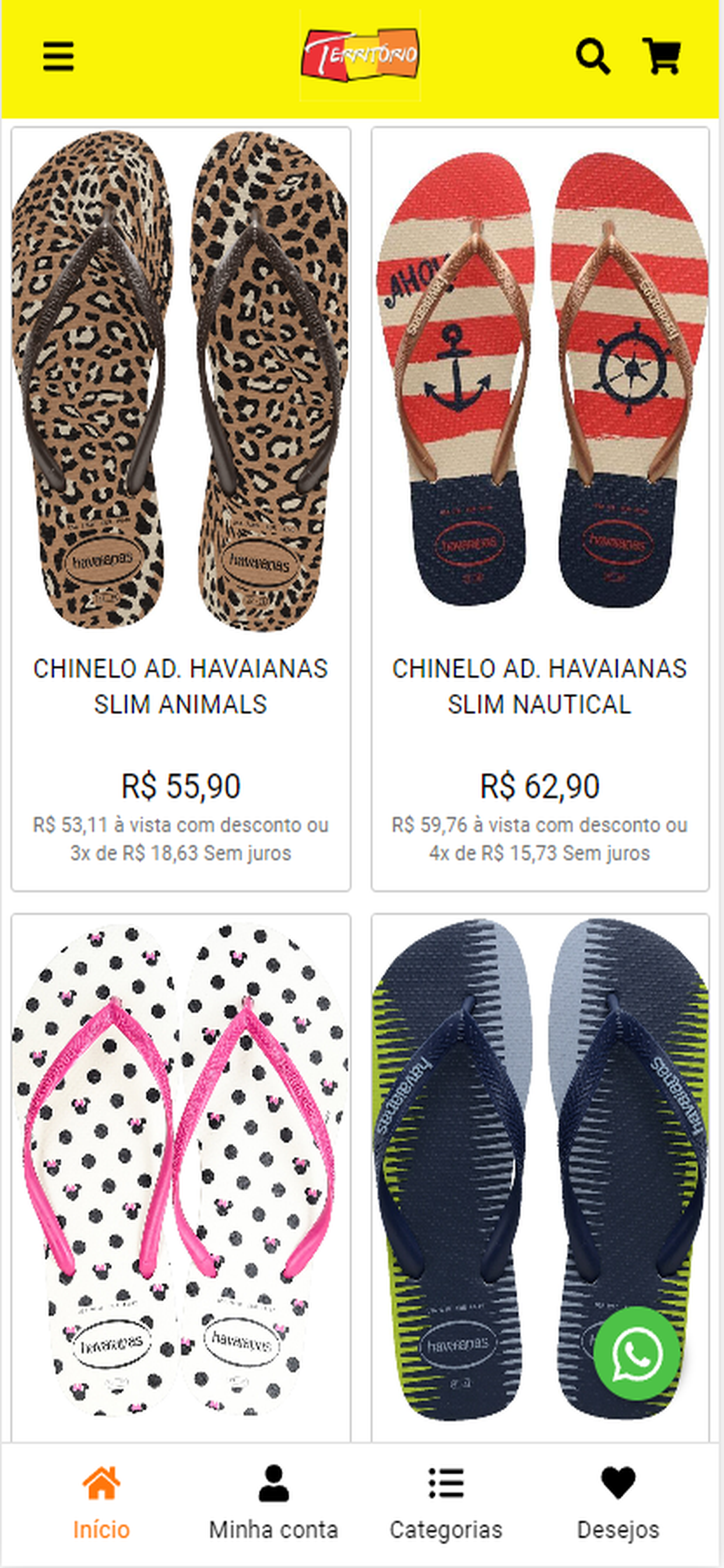Click the R$ 62,90 price

click(540, 786)
